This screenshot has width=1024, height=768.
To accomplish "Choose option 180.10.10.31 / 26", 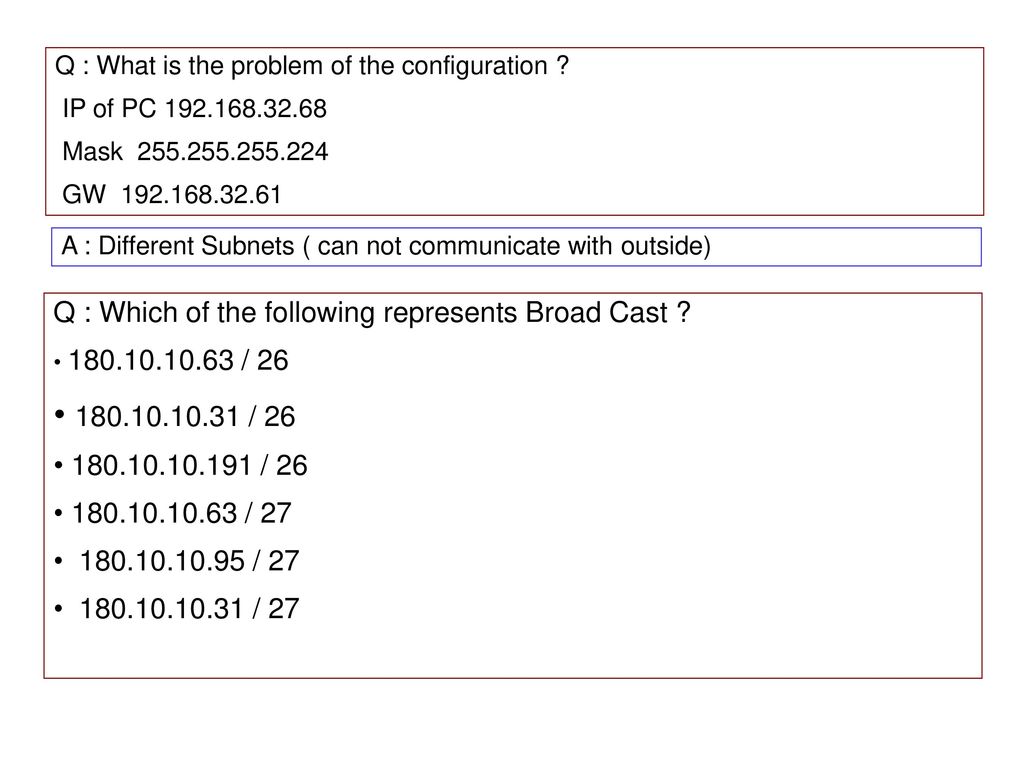I will tap(185, 417).
